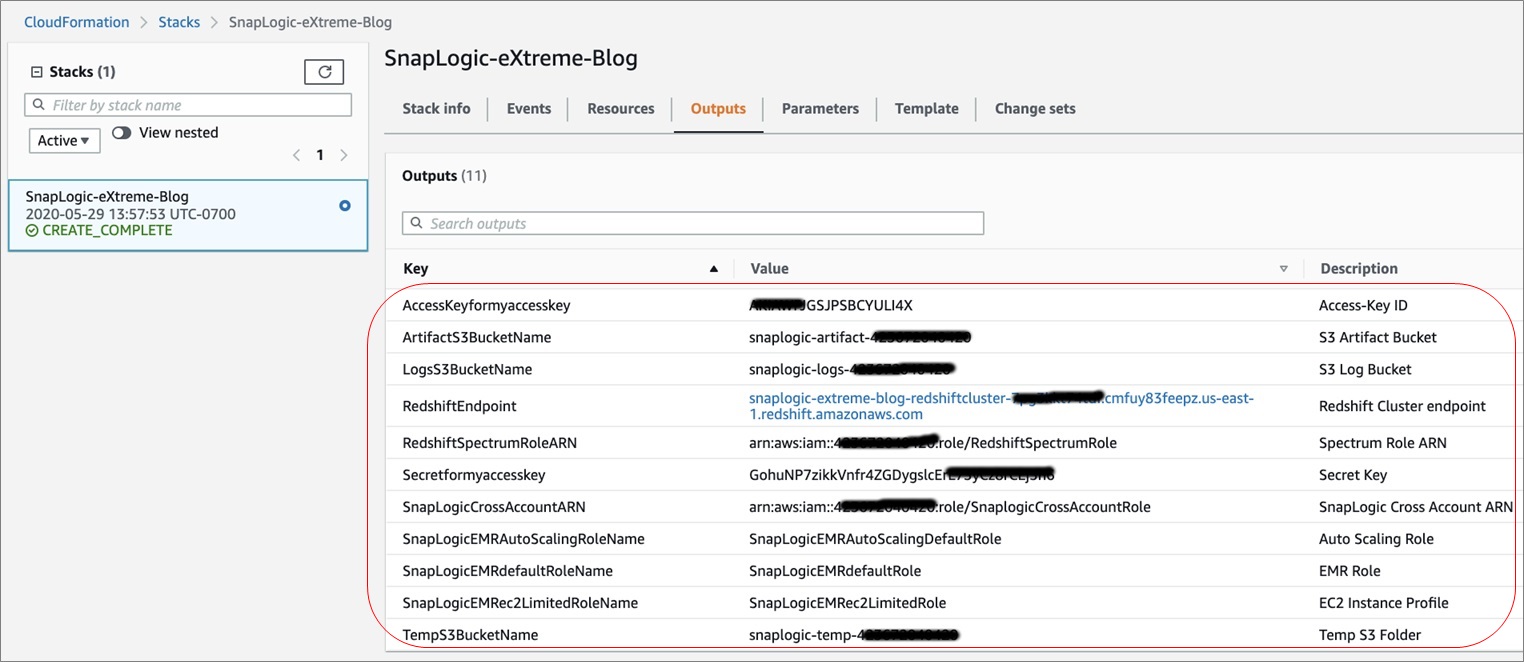Open the Stacks breadcrumb link
This screenshot has width=1524, height=662.
coord(179,22)
